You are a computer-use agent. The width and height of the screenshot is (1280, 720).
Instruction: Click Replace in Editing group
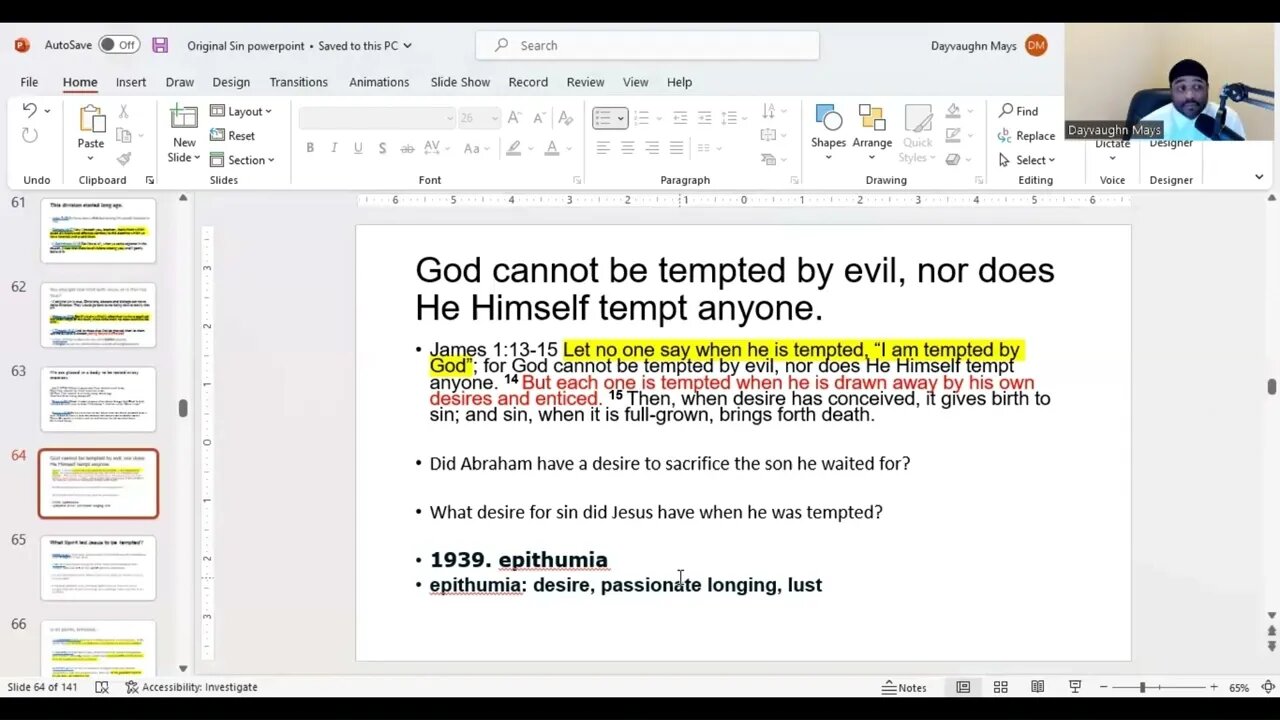click(1026, 135)
